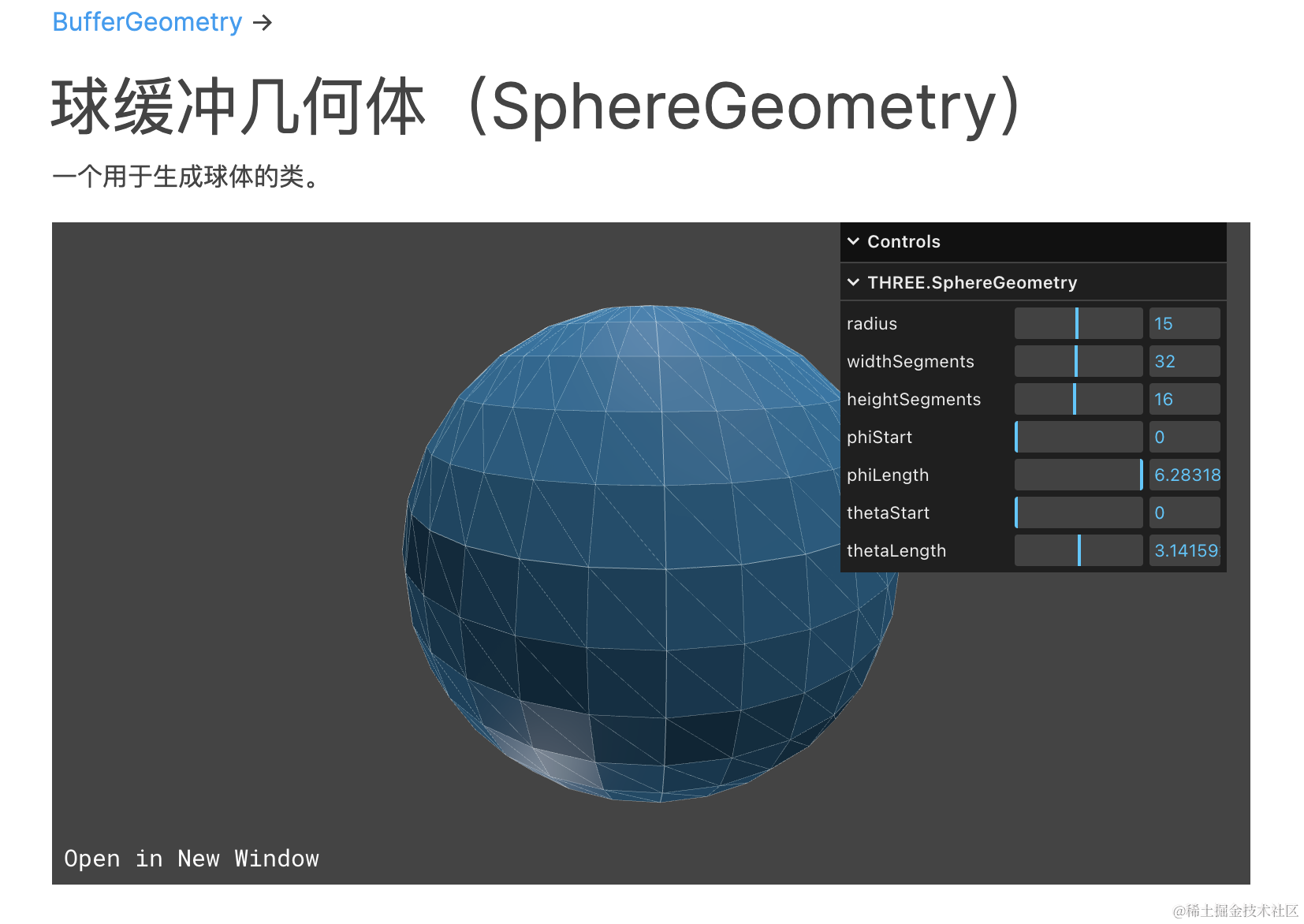Click the thetaLength slider track
Image resolution: width=1304 pixels, height=924 pixels.
[x=1079, y=550]
